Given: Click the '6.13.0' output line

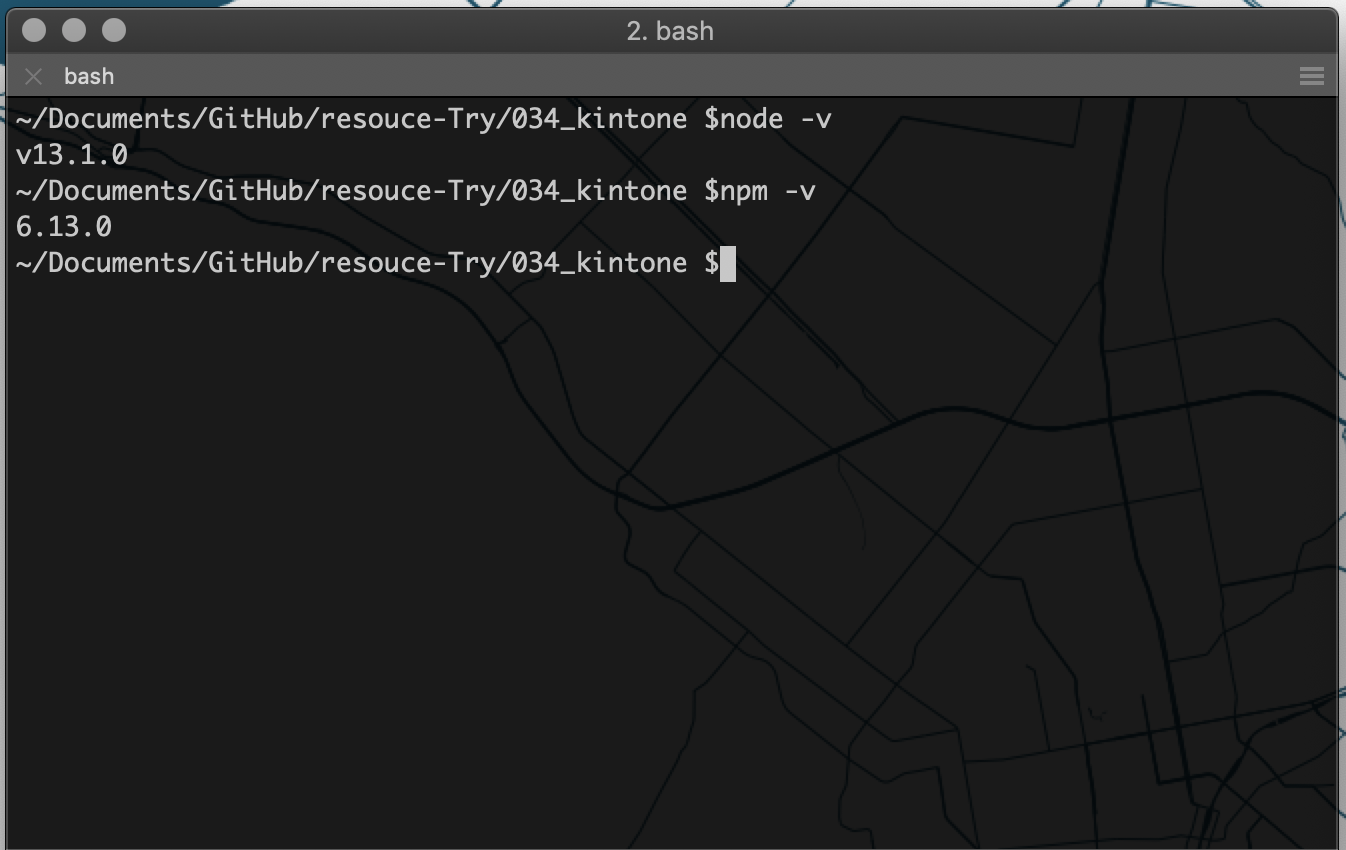Looking at the screenshot, I should (64, 227).
